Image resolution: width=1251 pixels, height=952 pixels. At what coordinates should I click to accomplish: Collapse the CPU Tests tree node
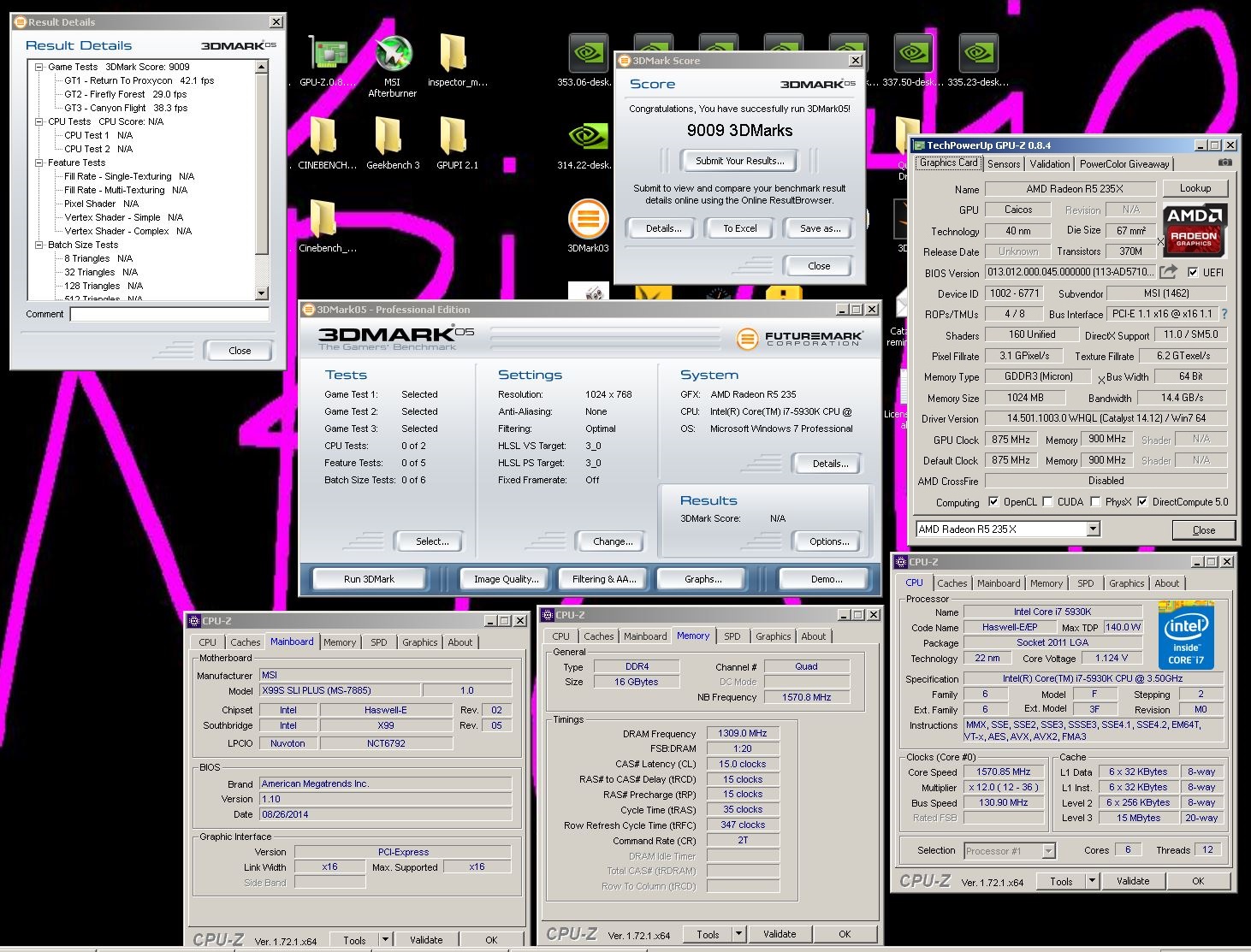(39, 121)
